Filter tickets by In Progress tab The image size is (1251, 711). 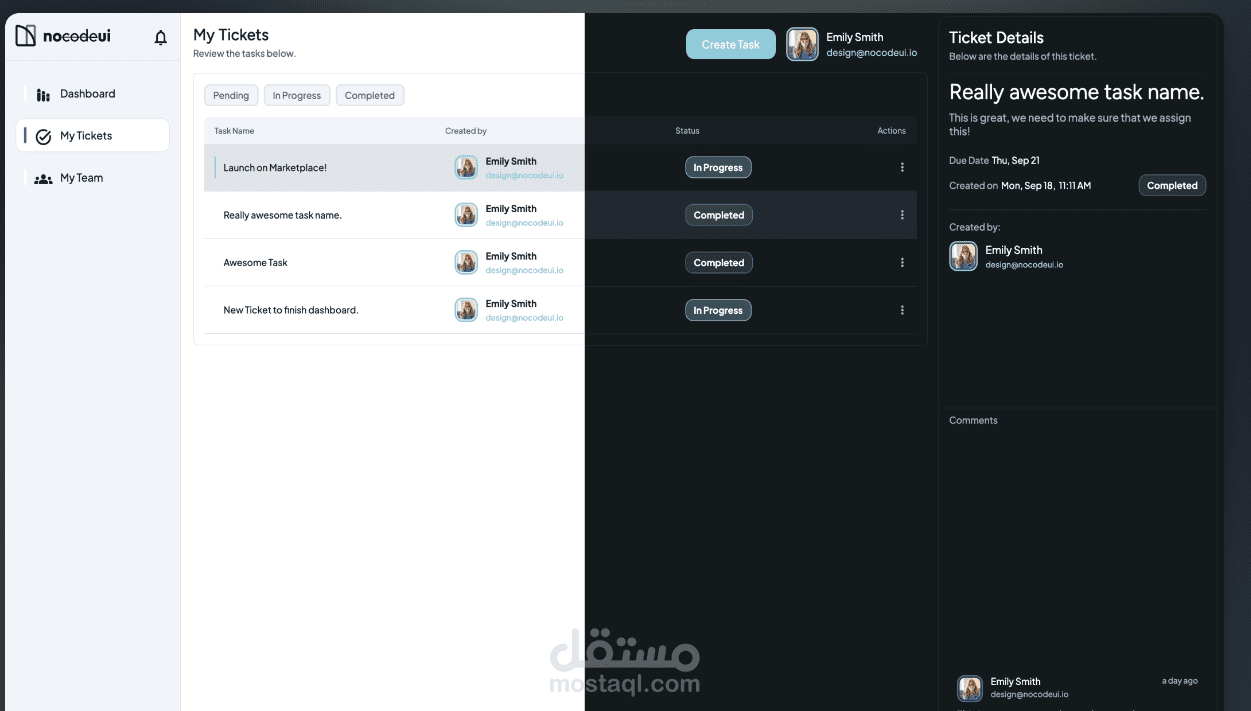[297, 96]
